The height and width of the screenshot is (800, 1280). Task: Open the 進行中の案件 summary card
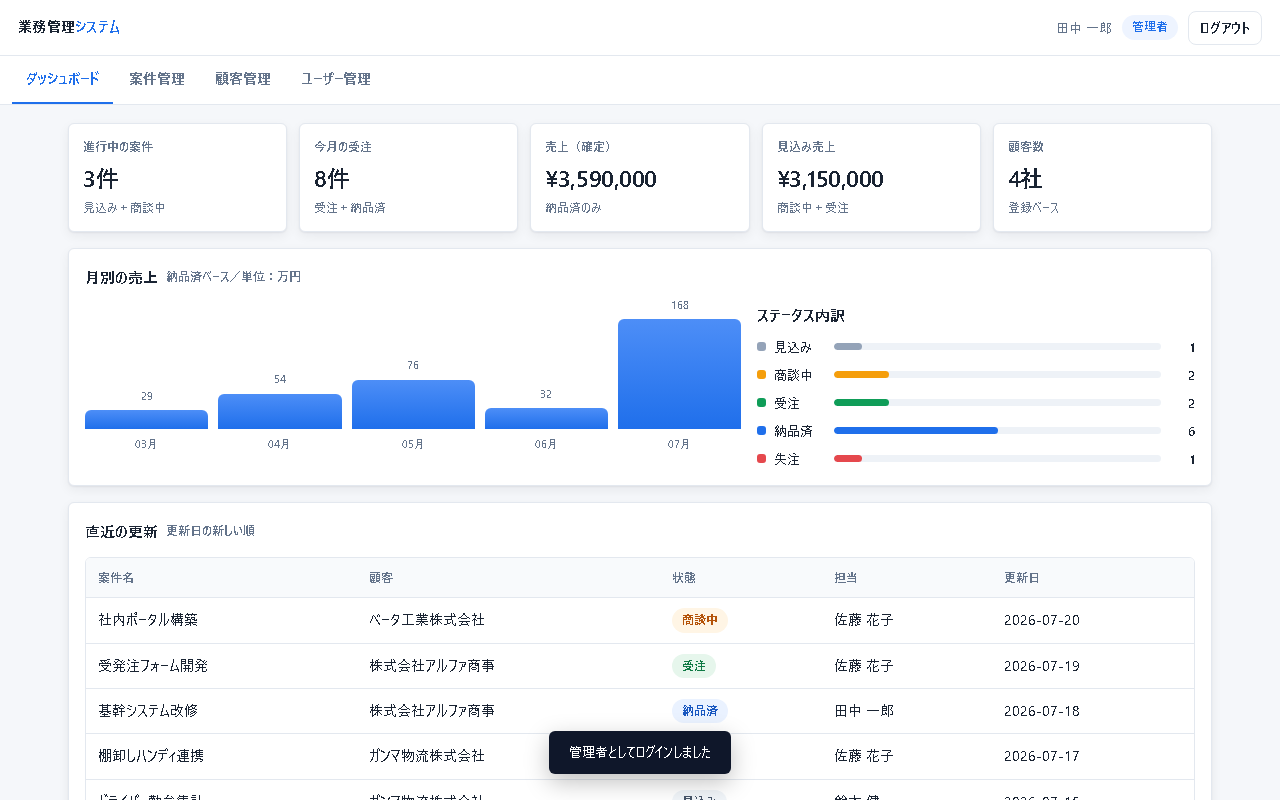click(177, 178)
